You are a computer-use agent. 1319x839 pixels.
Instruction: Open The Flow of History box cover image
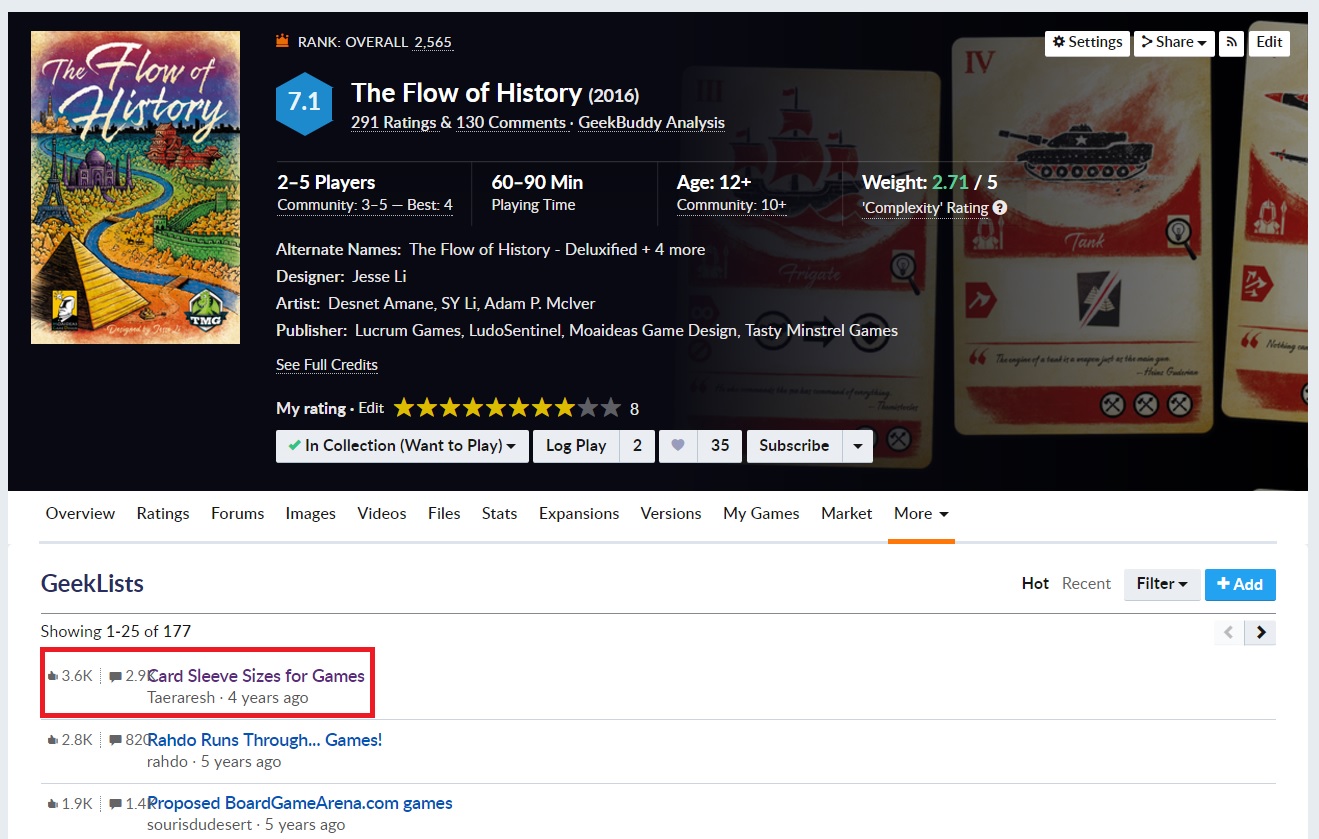click(135, 187)
